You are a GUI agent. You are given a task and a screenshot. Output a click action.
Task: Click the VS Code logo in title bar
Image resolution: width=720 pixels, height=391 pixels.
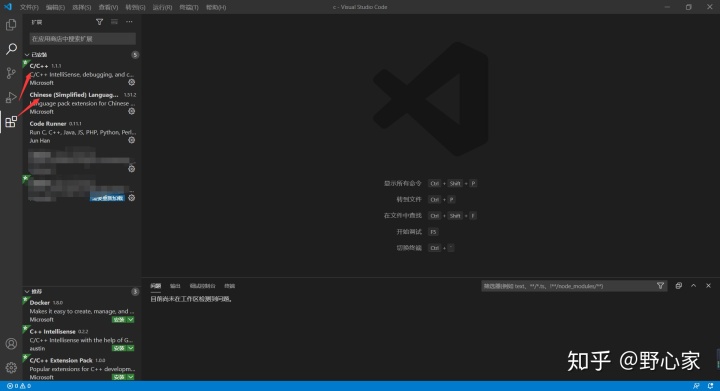point(8,7)
